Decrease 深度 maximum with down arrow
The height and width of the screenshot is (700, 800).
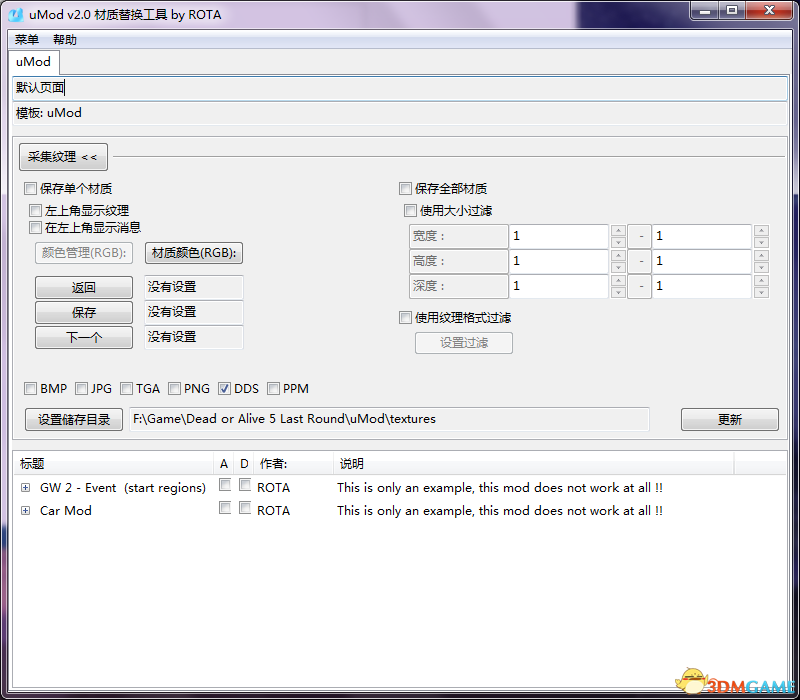coord(761,292)
